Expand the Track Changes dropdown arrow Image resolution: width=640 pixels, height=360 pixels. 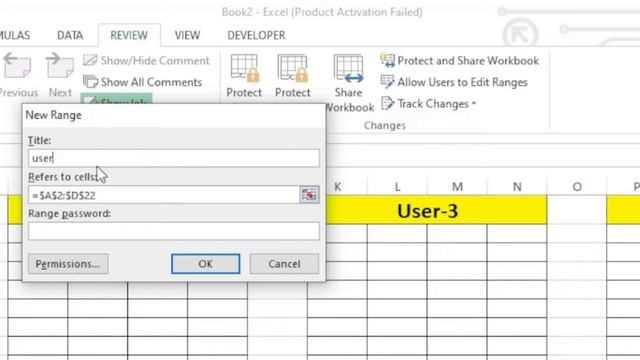(474, 104)
